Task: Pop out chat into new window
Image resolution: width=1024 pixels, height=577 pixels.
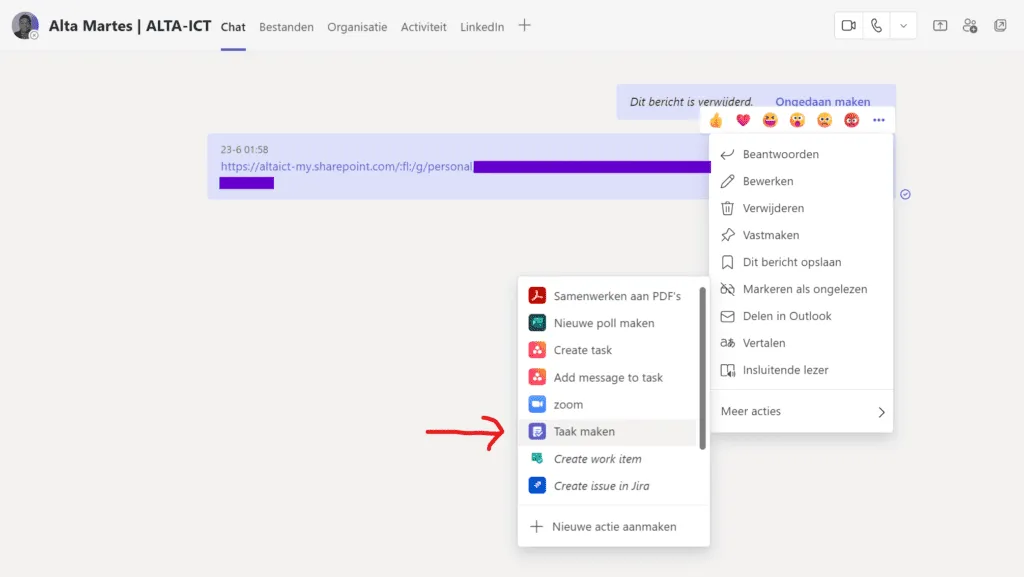Action: pos(1000,26)
